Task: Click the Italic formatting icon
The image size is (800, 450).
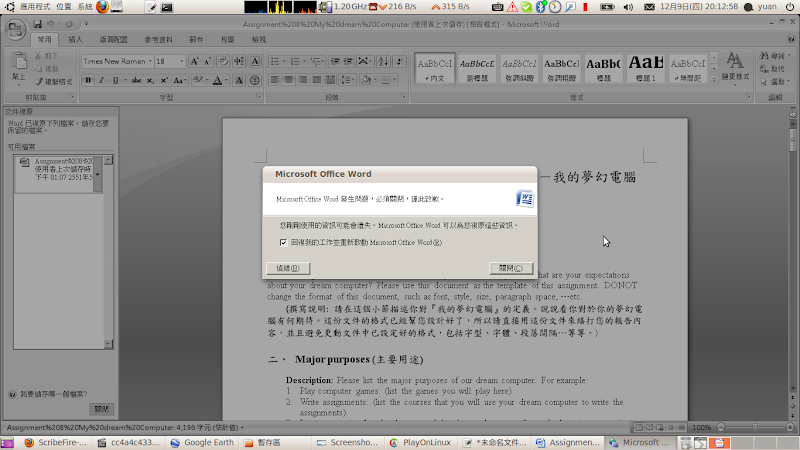Action: click(x=99, y=79)
